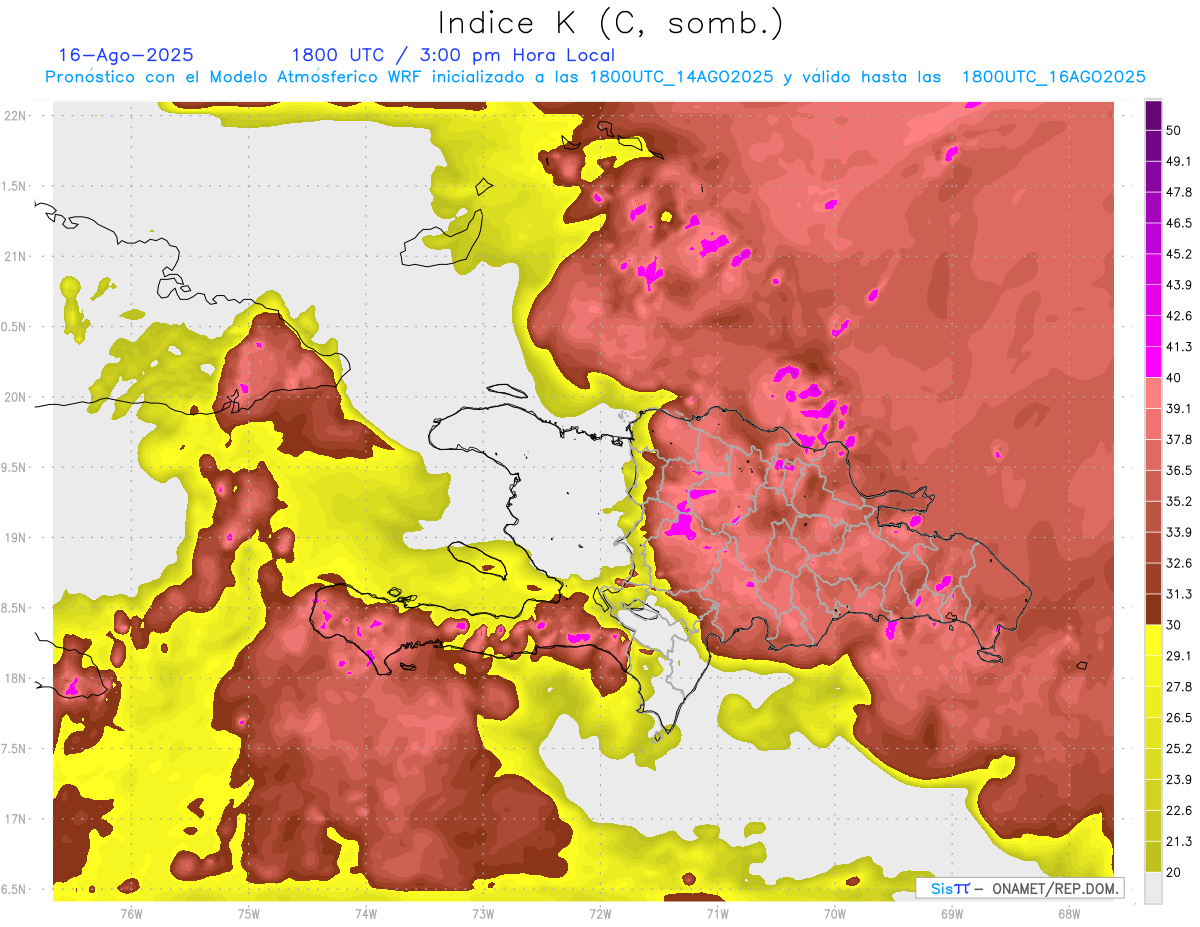The width and height of the screenshot is (1200, 927).
Task: Click the '1800 UTC / 3:00 pm Hora Local' text
Action: tap(453, 55)
